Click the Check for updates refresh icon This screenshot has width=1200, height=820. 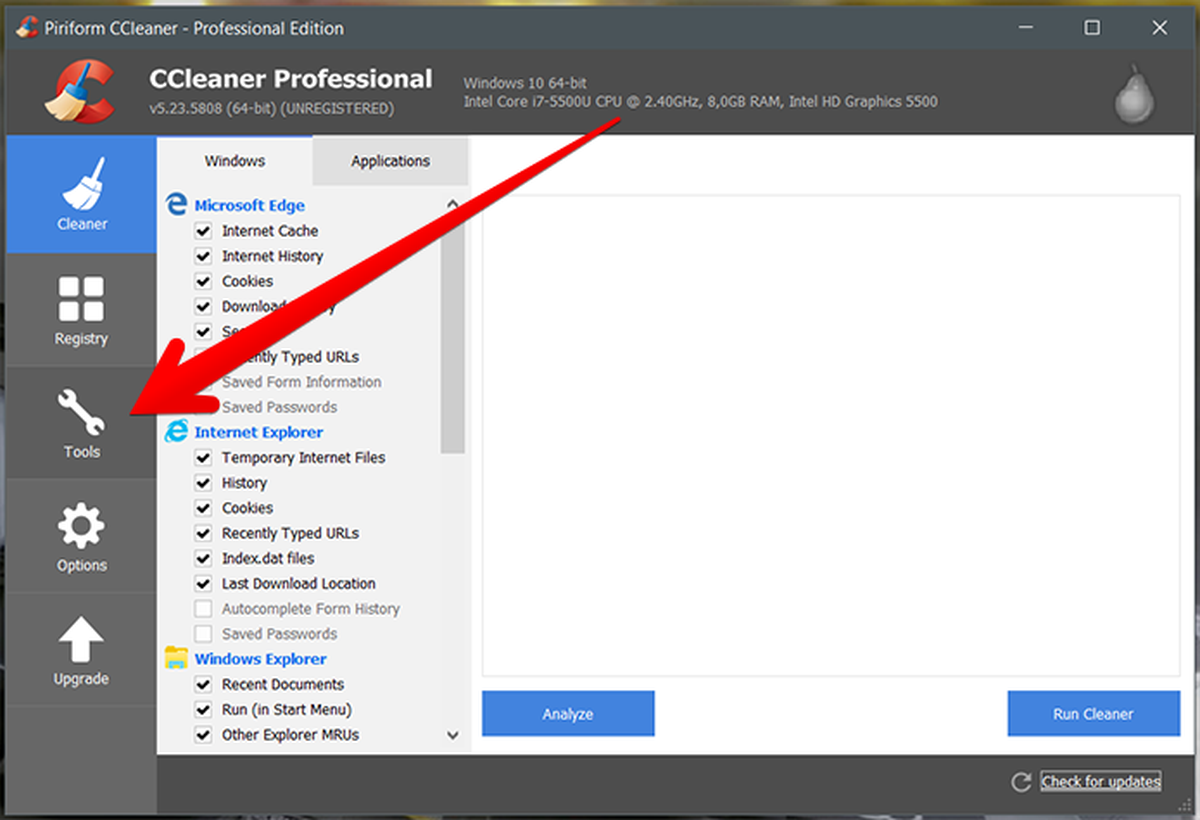point(1021,782)
